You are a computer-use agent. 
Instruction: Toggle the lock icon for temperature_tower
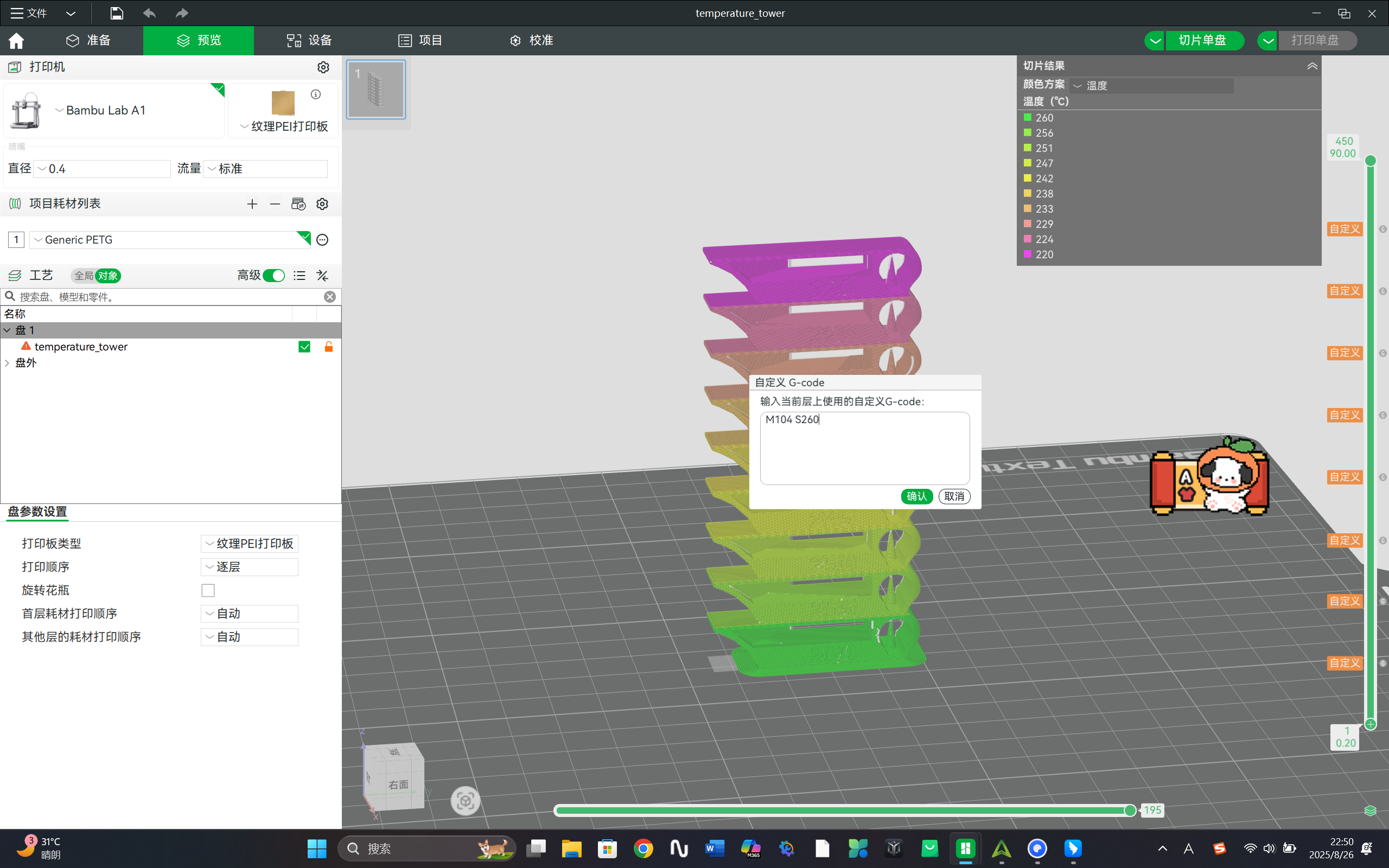pos(329,347)
